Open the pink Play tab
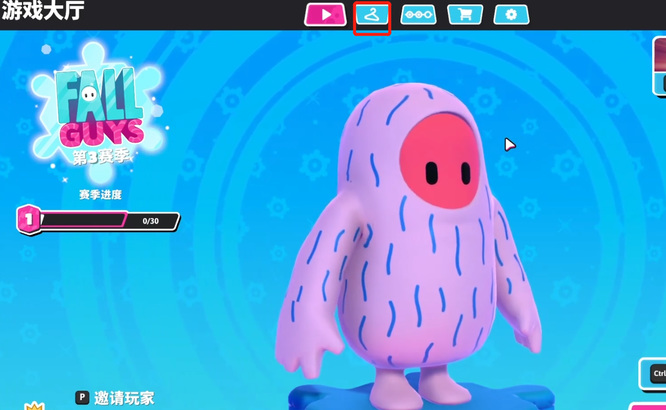Viewport: 666px width, 410px height. [325, 15]
